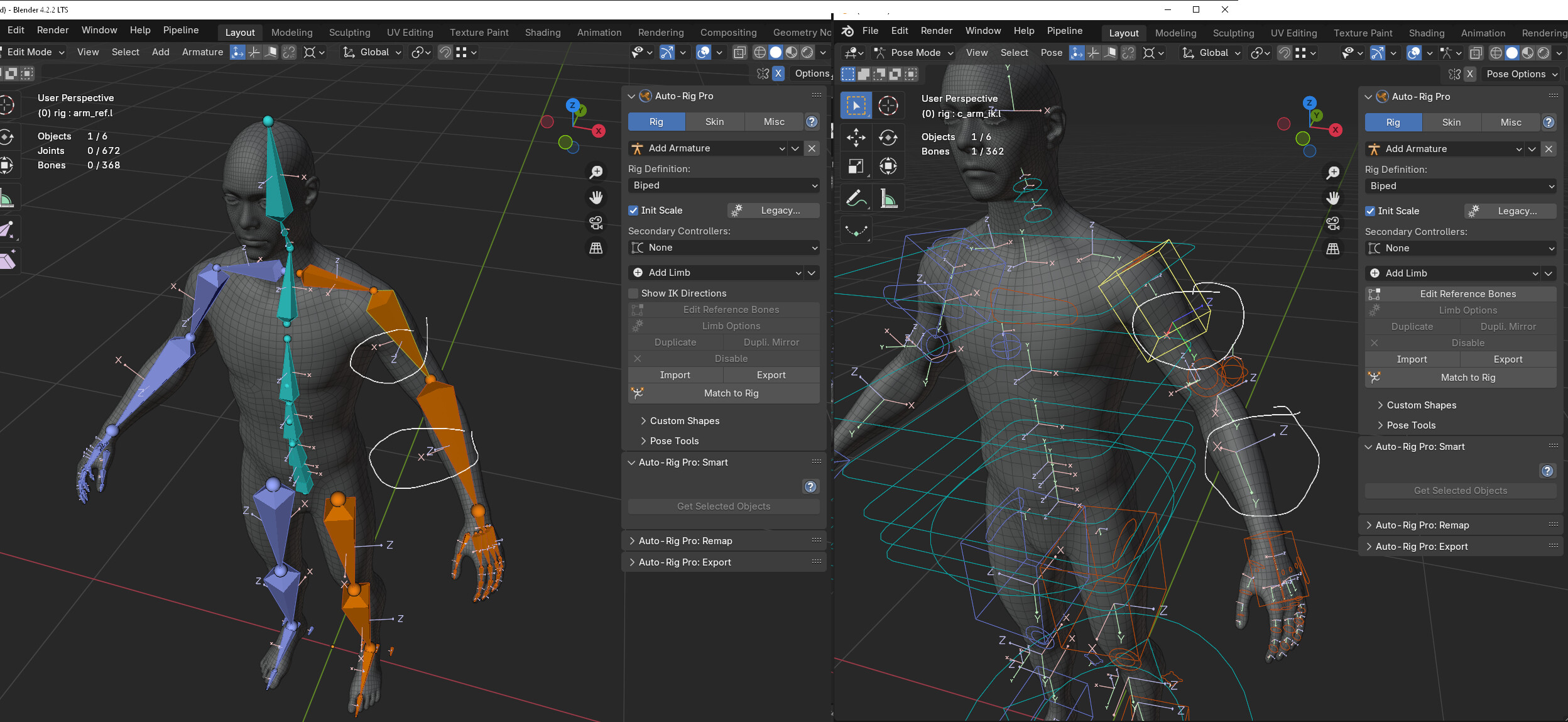Image resolution: width=1568 pixels, height=722 pixels.
Task: Click blue Z axis on right viewport gizmo
Action: 1309,103
